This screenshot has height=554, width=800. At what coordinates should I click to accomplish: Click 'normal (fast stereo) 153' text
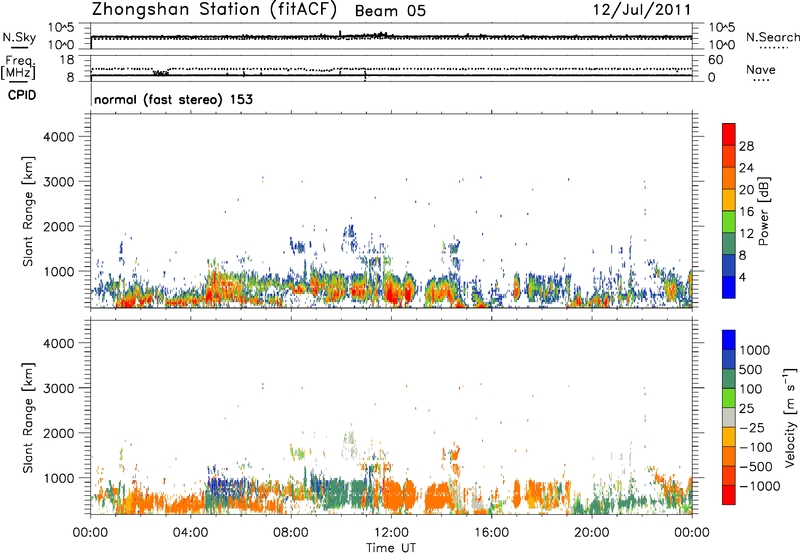pyautogui.click(x=173, y=99)
